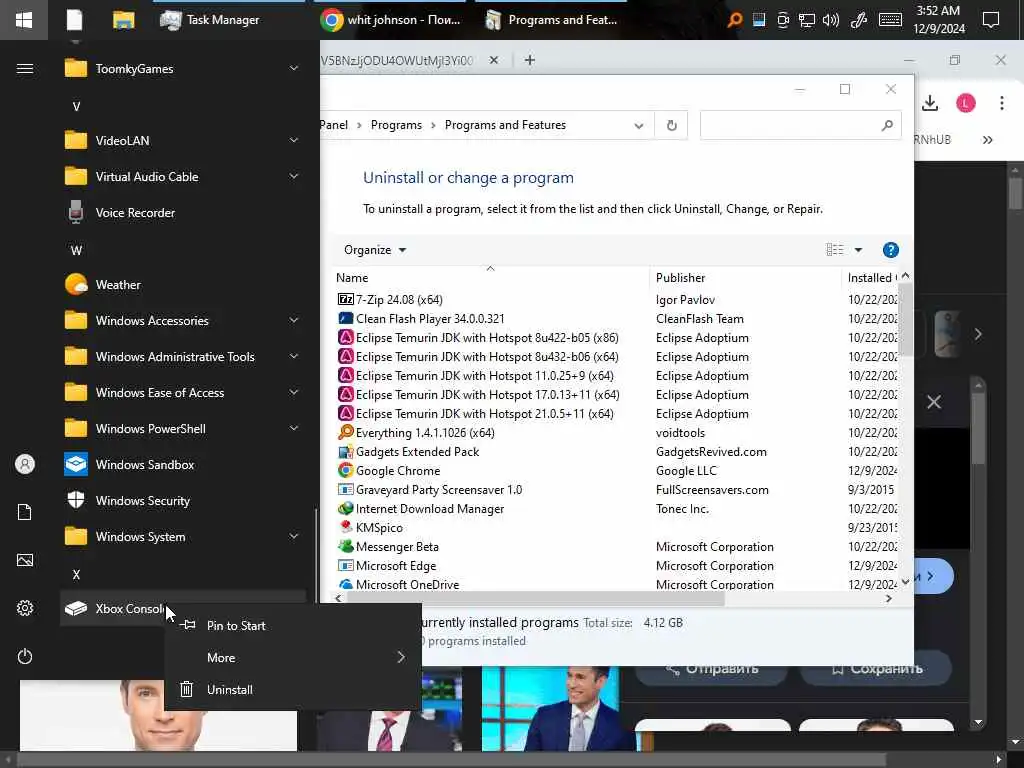Show more bookmarks with double chevron
The height and width of the screenshot is (768, 1024).
tap(987, 140)
